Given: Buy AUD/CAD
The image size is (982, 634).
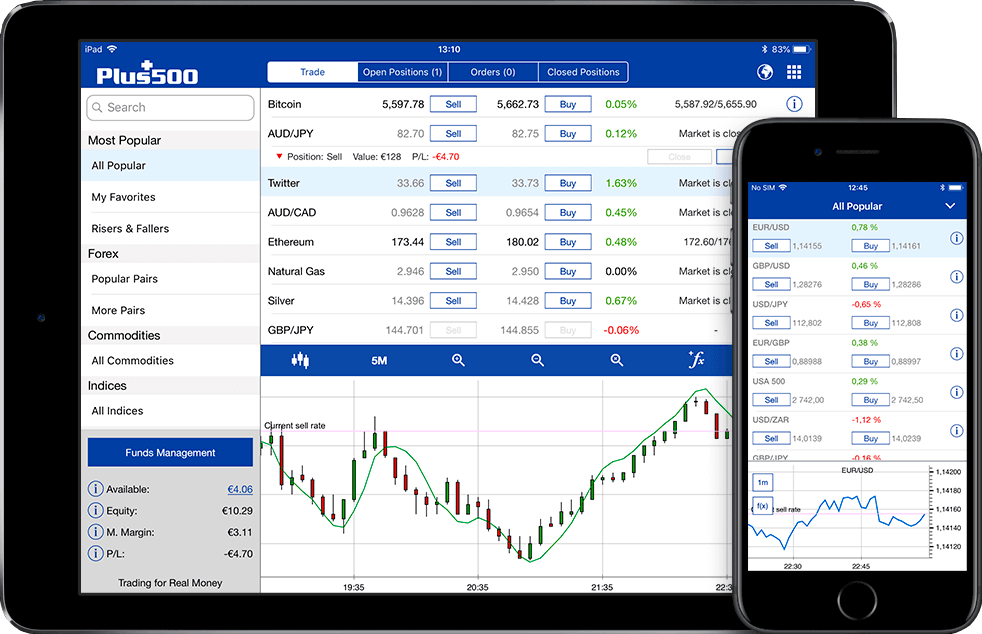Looking at the screenshot, I should 568,212.
